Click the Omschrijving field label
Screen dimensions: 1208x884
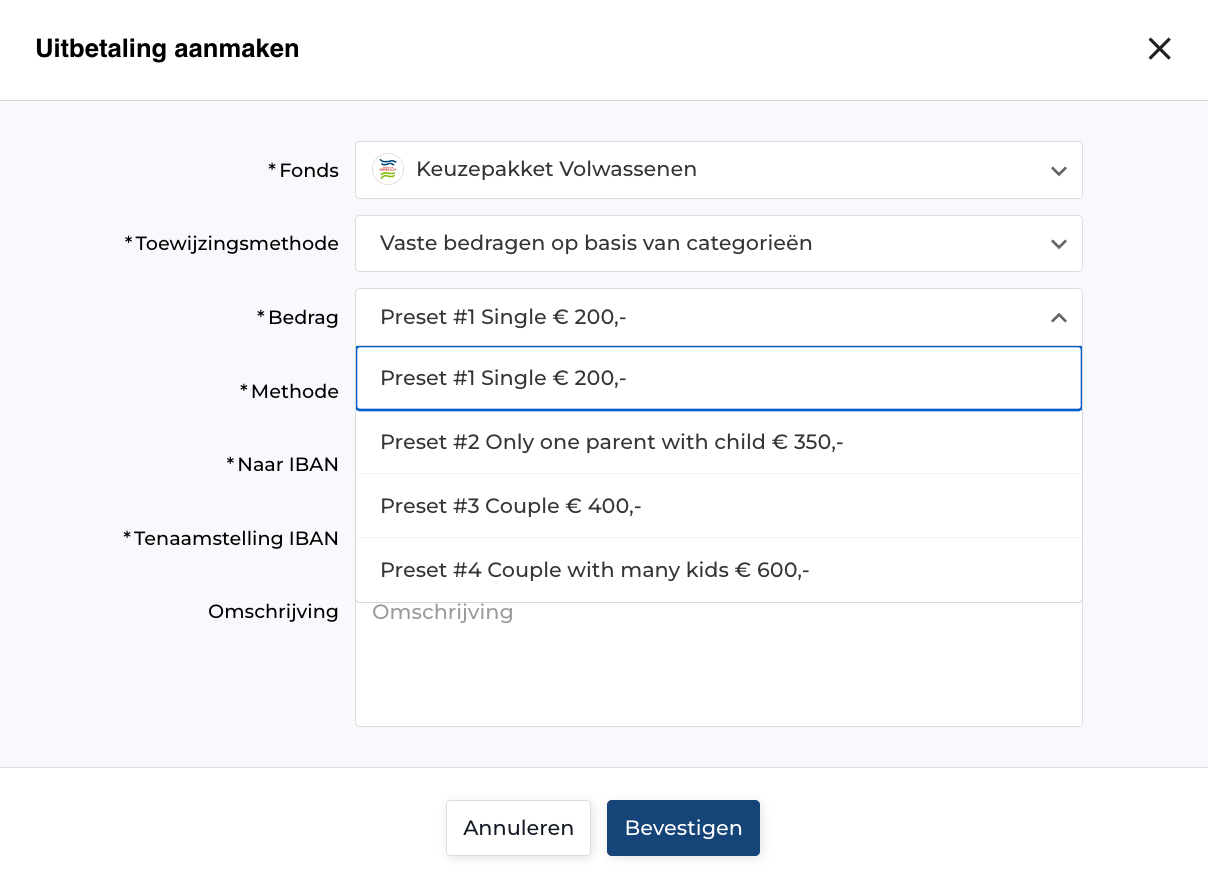(273, 612)
